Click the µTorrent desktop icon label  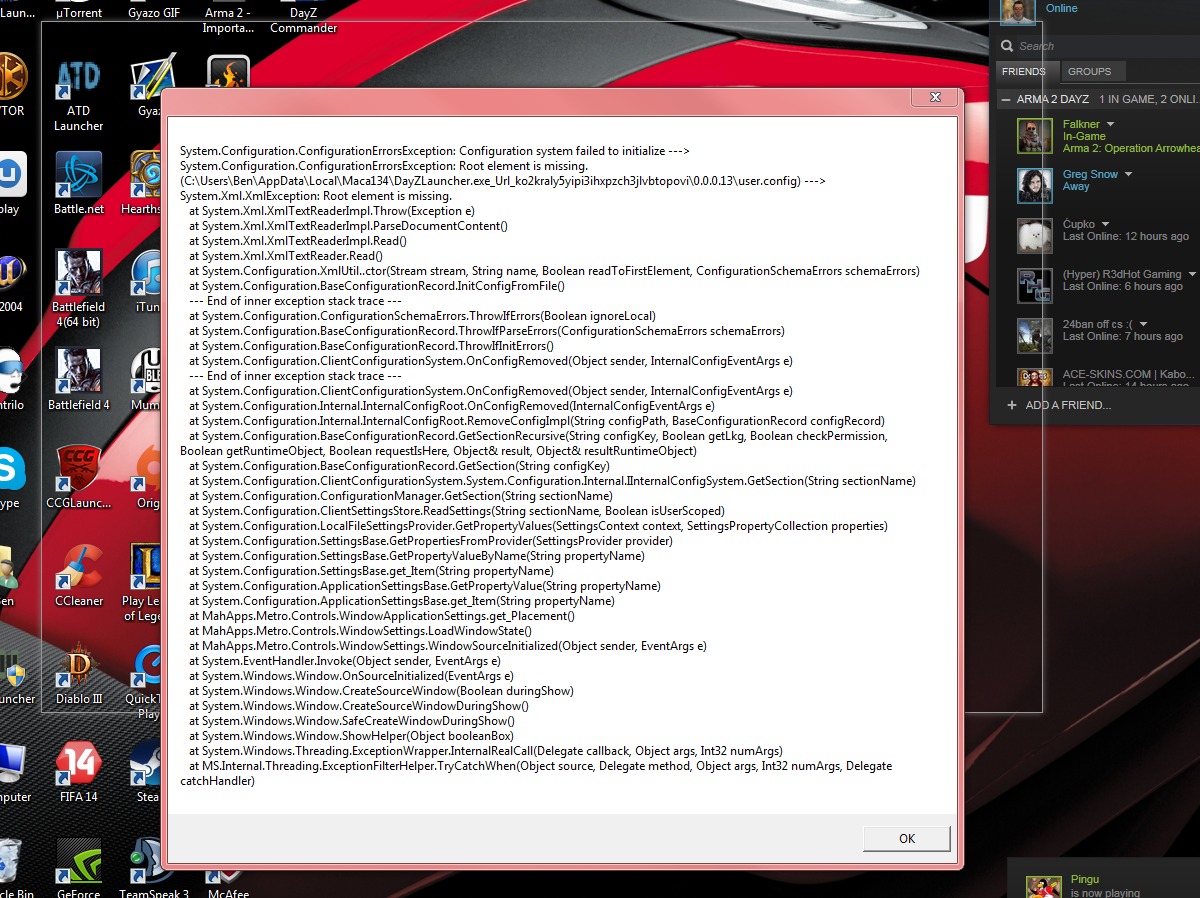point(79,13)
